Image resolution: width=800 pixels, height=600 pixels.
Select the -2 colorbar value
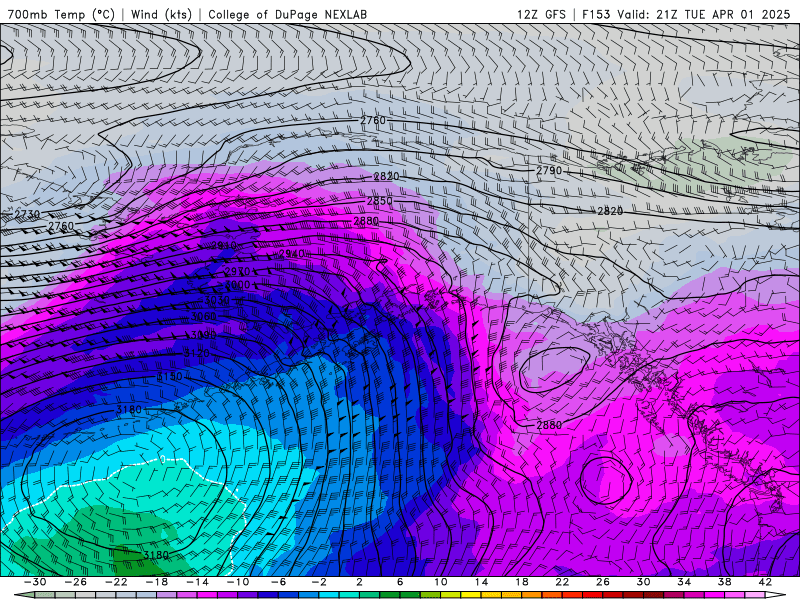pyautogui.click(x=319, y=582)
